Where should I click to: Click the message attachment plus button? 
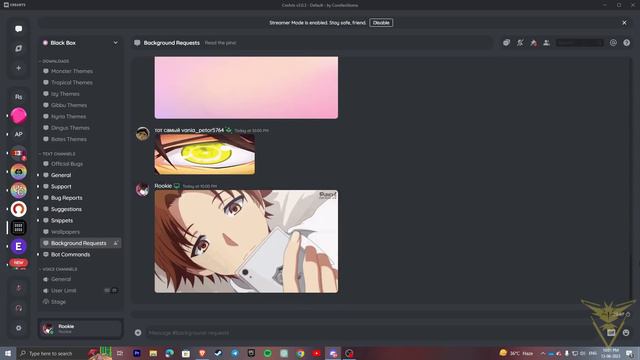(138, 333)
